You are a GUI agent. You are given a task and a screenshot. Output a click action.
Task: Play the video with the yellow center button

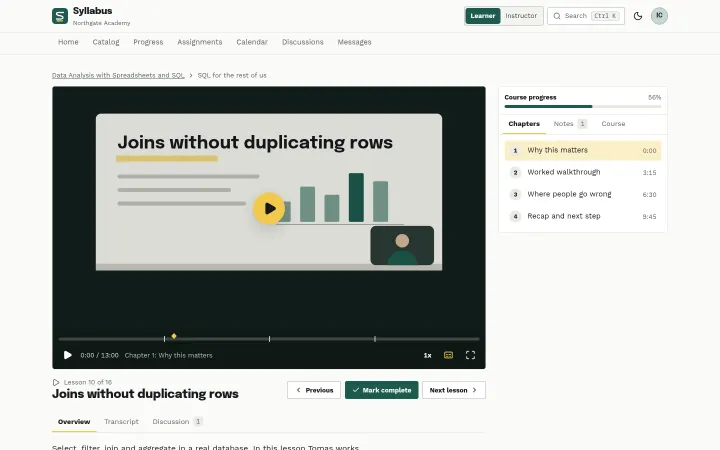click(x=269, y=208)
